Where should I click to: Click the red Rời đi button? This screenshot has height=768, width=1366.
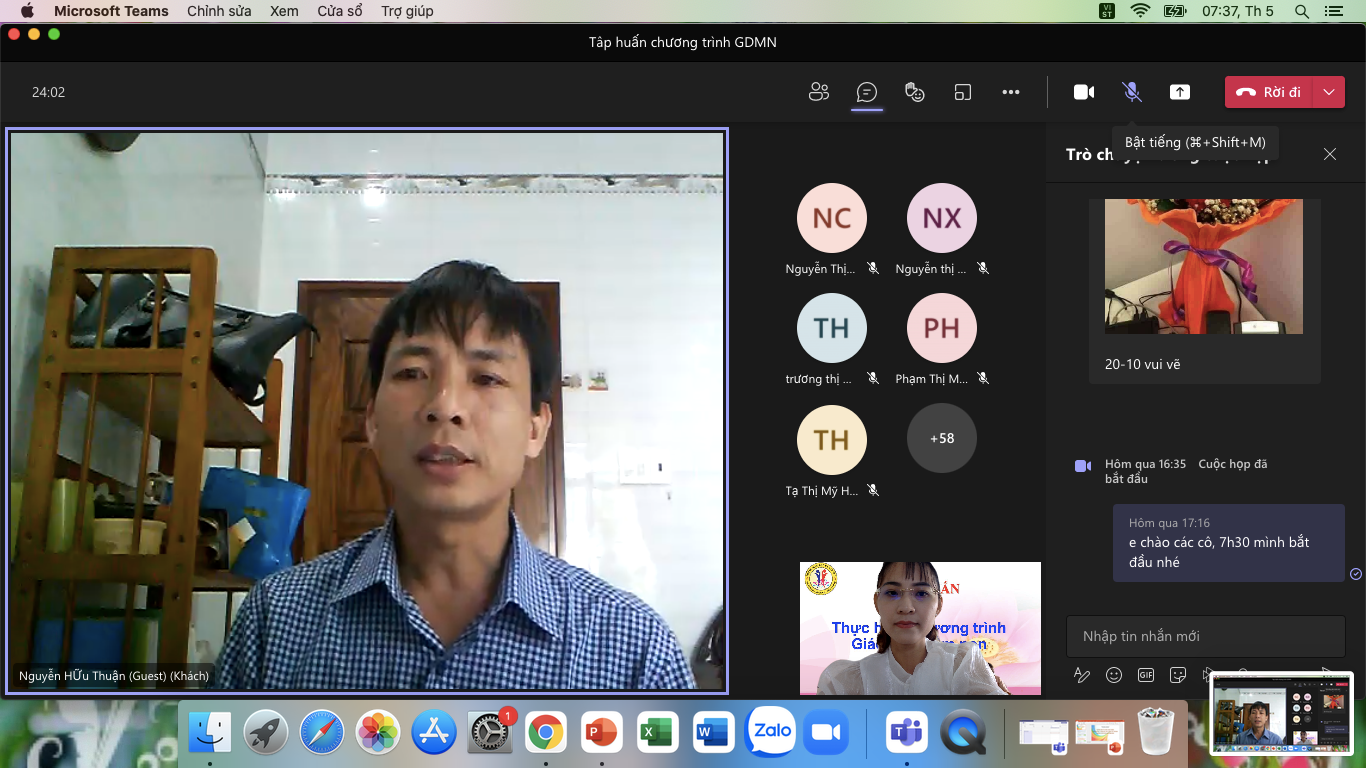1269,92
